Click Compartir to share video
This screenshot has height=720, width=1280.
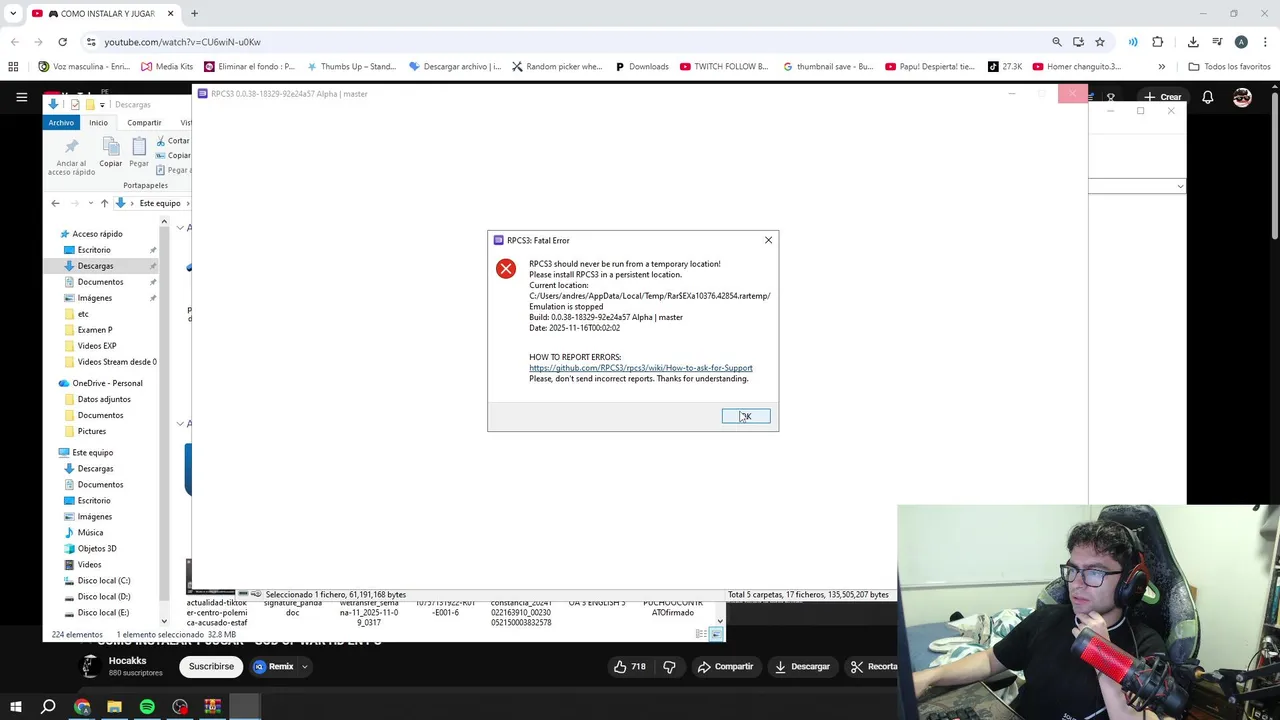tap(726, 666)
